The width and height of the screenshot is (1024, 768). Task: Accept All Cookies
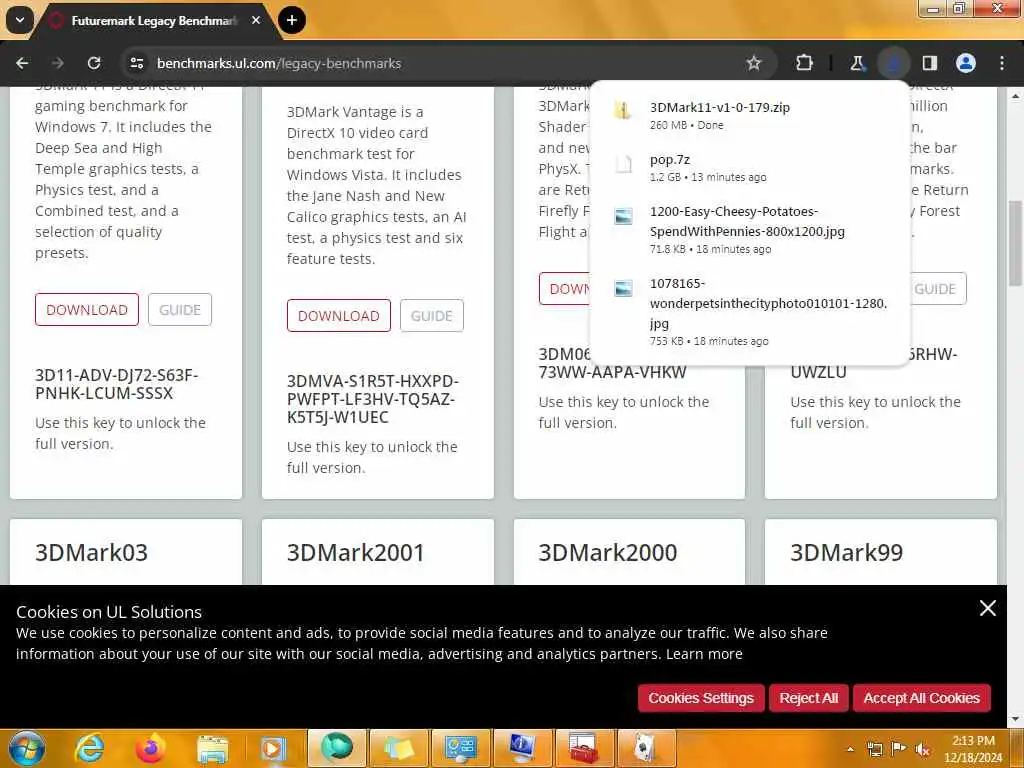tap(921, 698)
